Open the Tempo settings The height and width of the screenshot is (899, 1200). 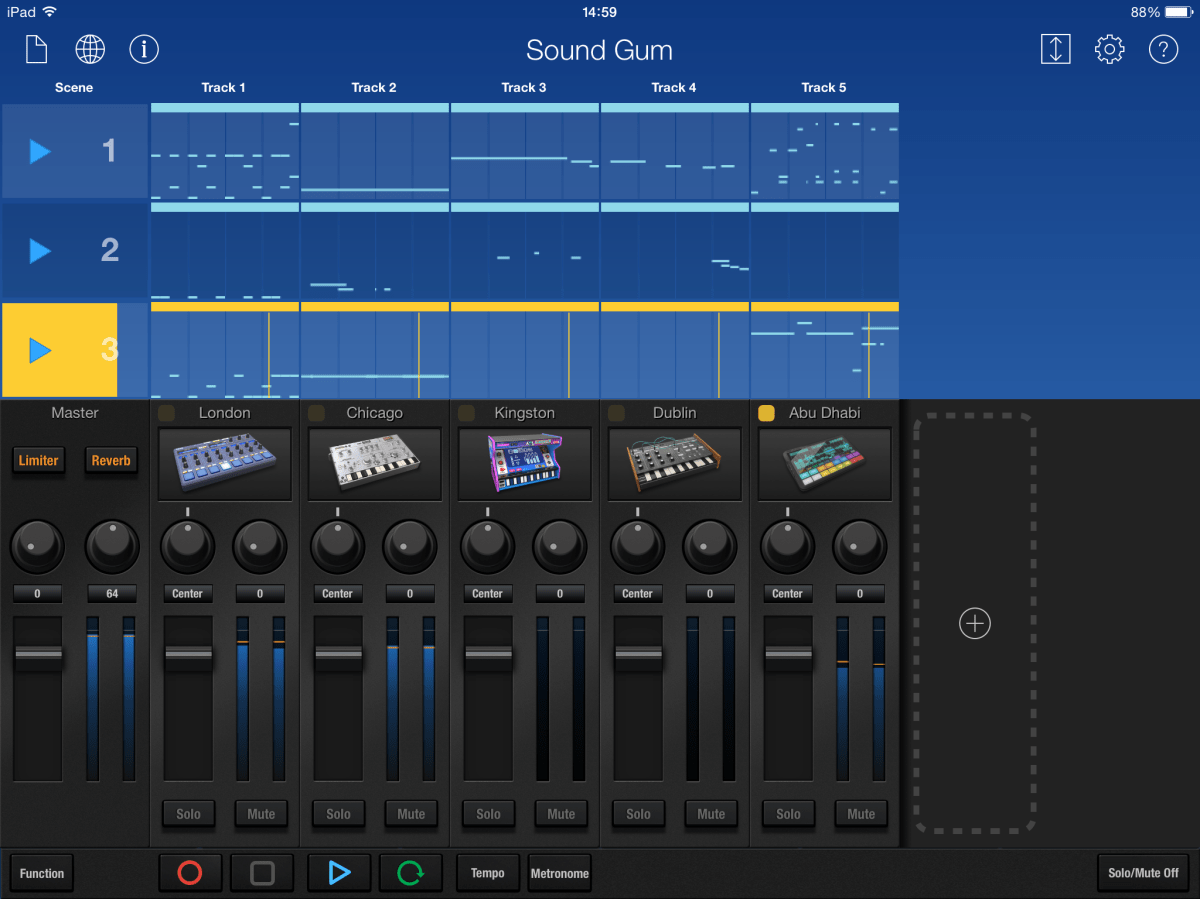pyautogui.click(x=488, y=872)
